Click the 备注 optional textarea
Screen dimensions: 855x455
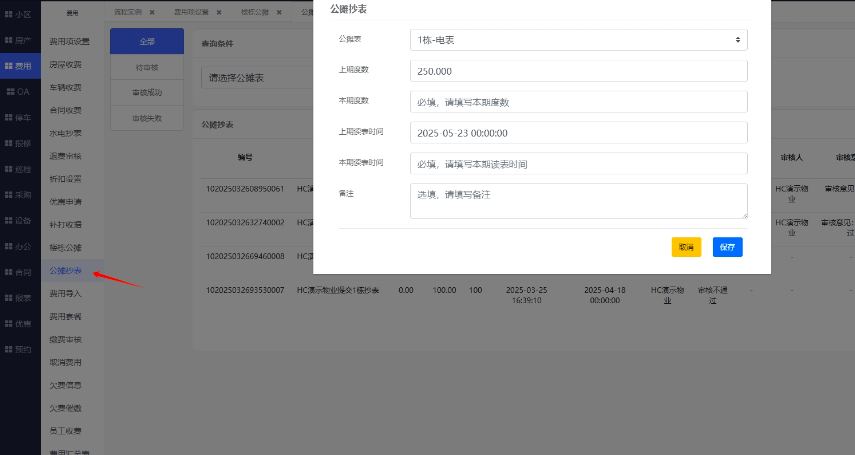[579, 201]
